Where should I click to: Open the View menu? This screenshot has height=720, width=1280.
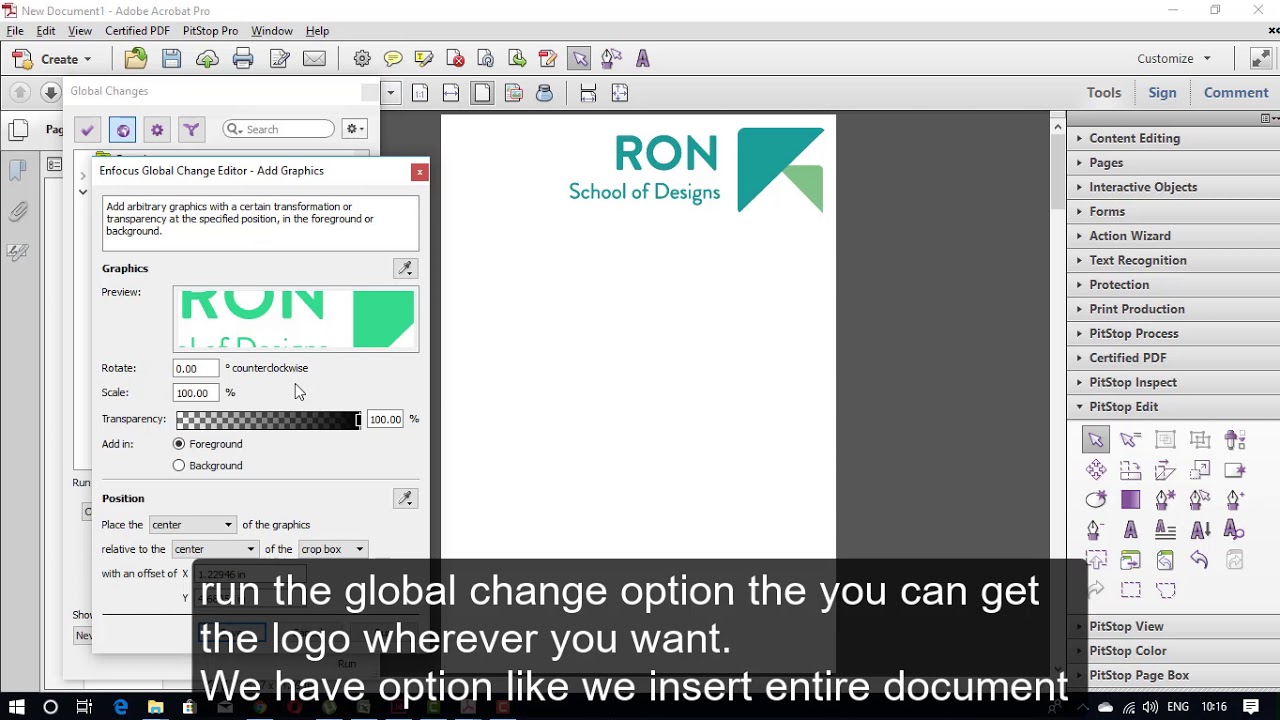(x=80, y=31)
